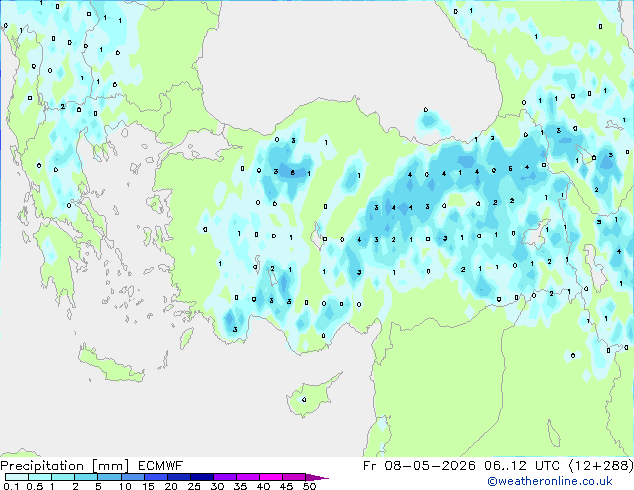Click the over-50 mm legend arrow tip
Viewport: 634px width, 490px height.
(317, 477)
